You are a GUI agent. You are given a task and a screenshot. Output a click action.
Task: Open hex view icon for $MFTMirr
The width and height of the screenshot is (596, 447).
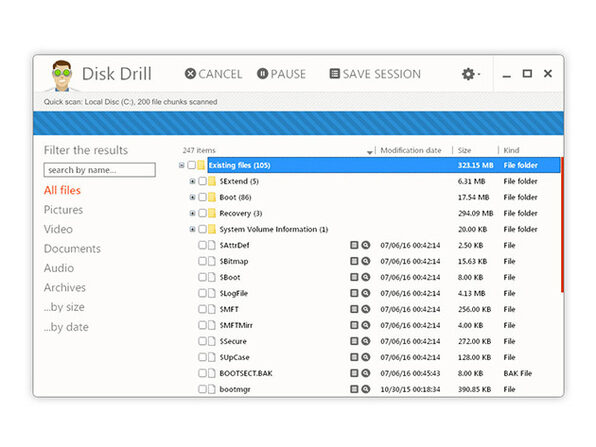(354, 325)
